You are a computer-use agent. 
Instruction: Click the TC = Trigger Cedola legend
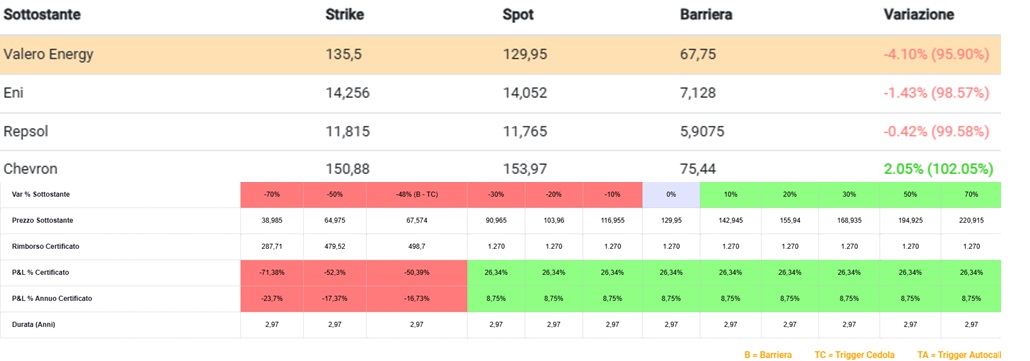(855, 354)
